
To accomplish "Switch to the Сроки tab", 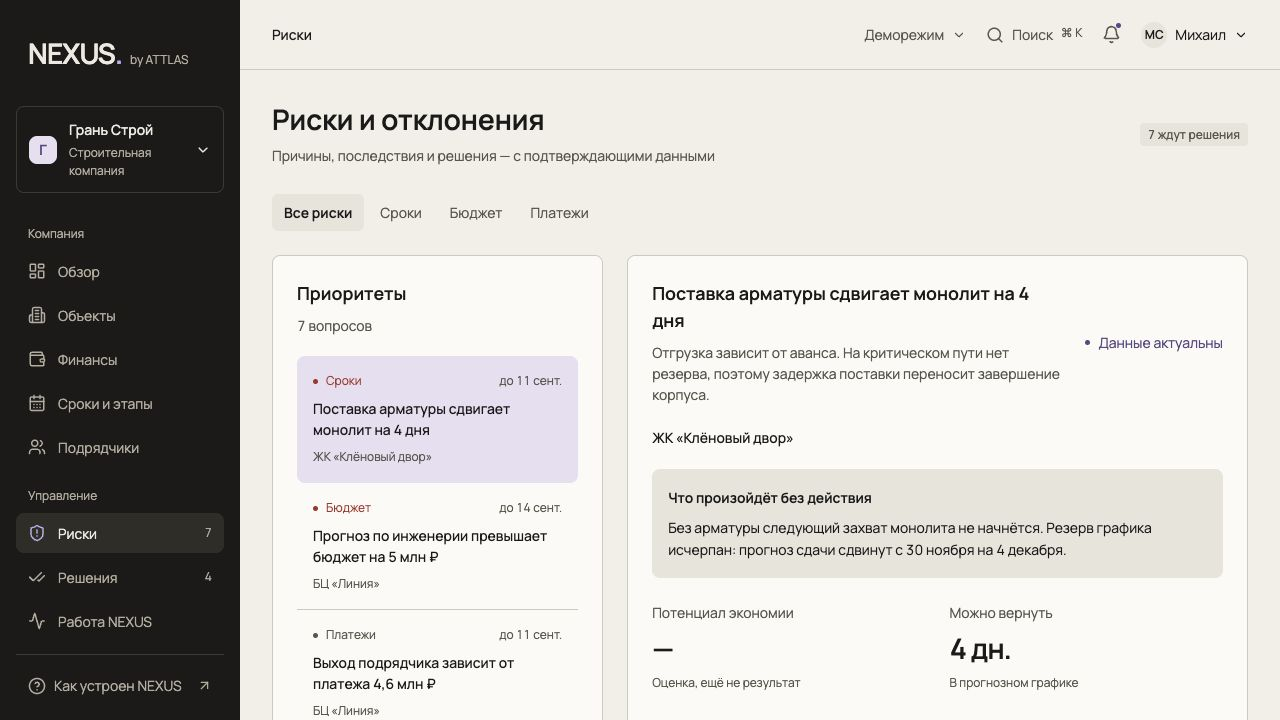I will click(400, 213).
